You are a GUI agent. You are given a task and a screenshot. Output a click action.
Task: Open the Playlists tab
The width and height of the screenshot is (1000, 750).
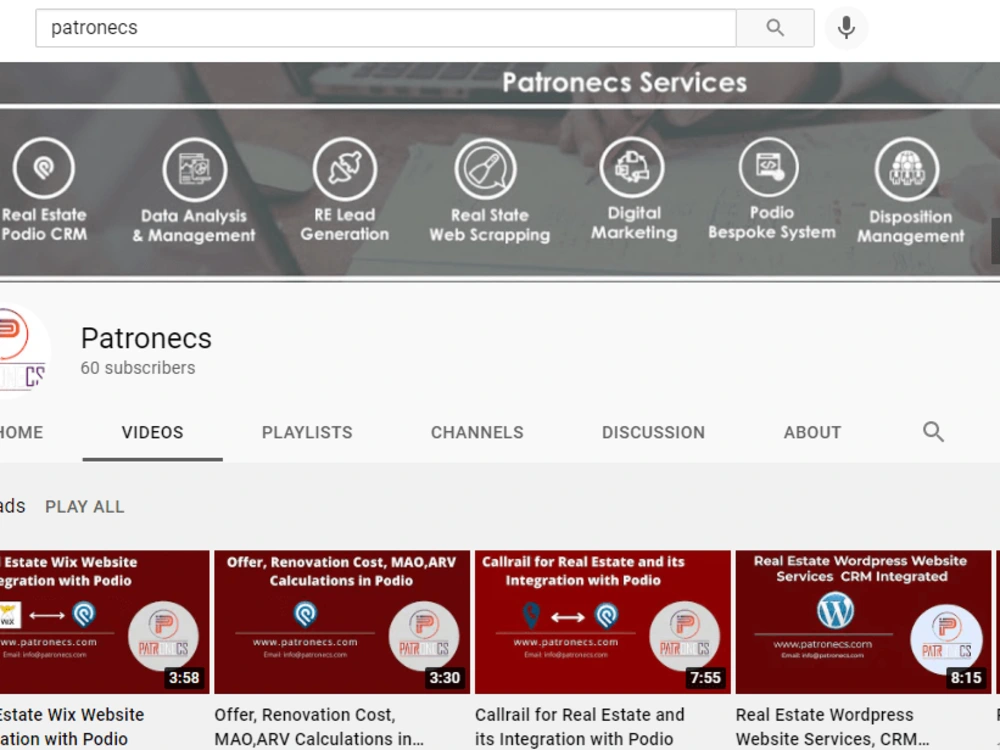(307, 432)
